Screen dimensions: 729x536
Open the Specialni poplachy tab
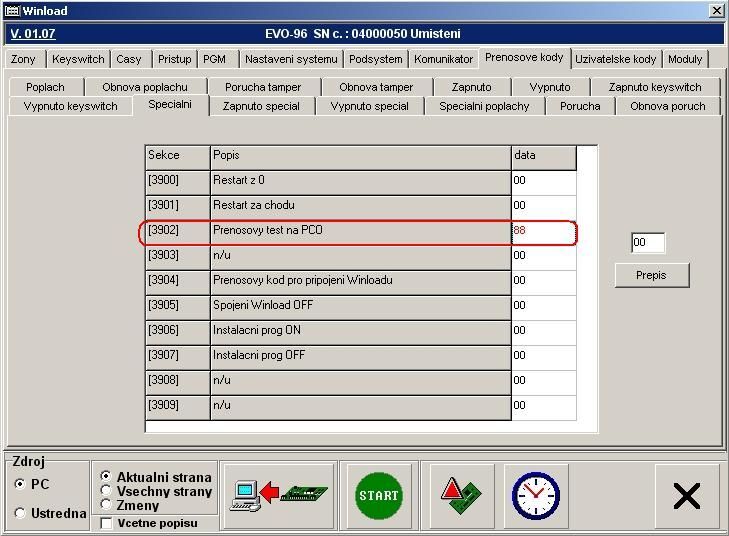point(484,106)
